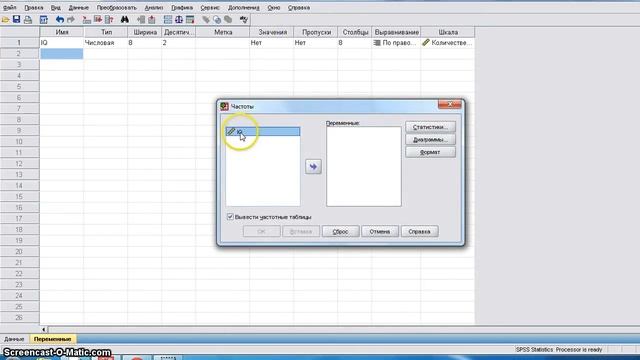Click the blue Undo arrow
The image size is (640, 360).
coord(60,20)
